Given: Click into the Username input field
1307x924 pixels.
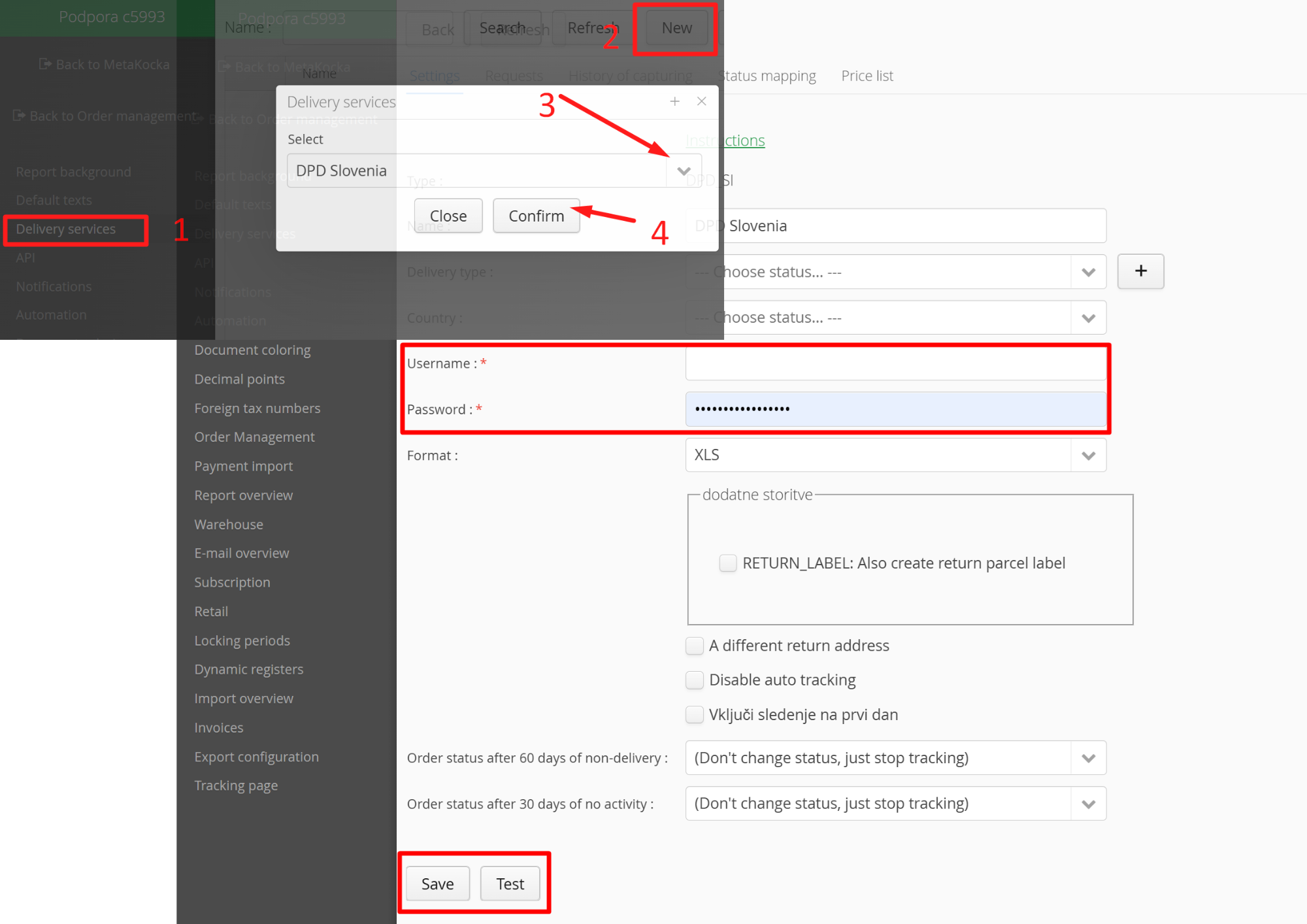Looking at the screenshot, I should [x=895, y=363].
